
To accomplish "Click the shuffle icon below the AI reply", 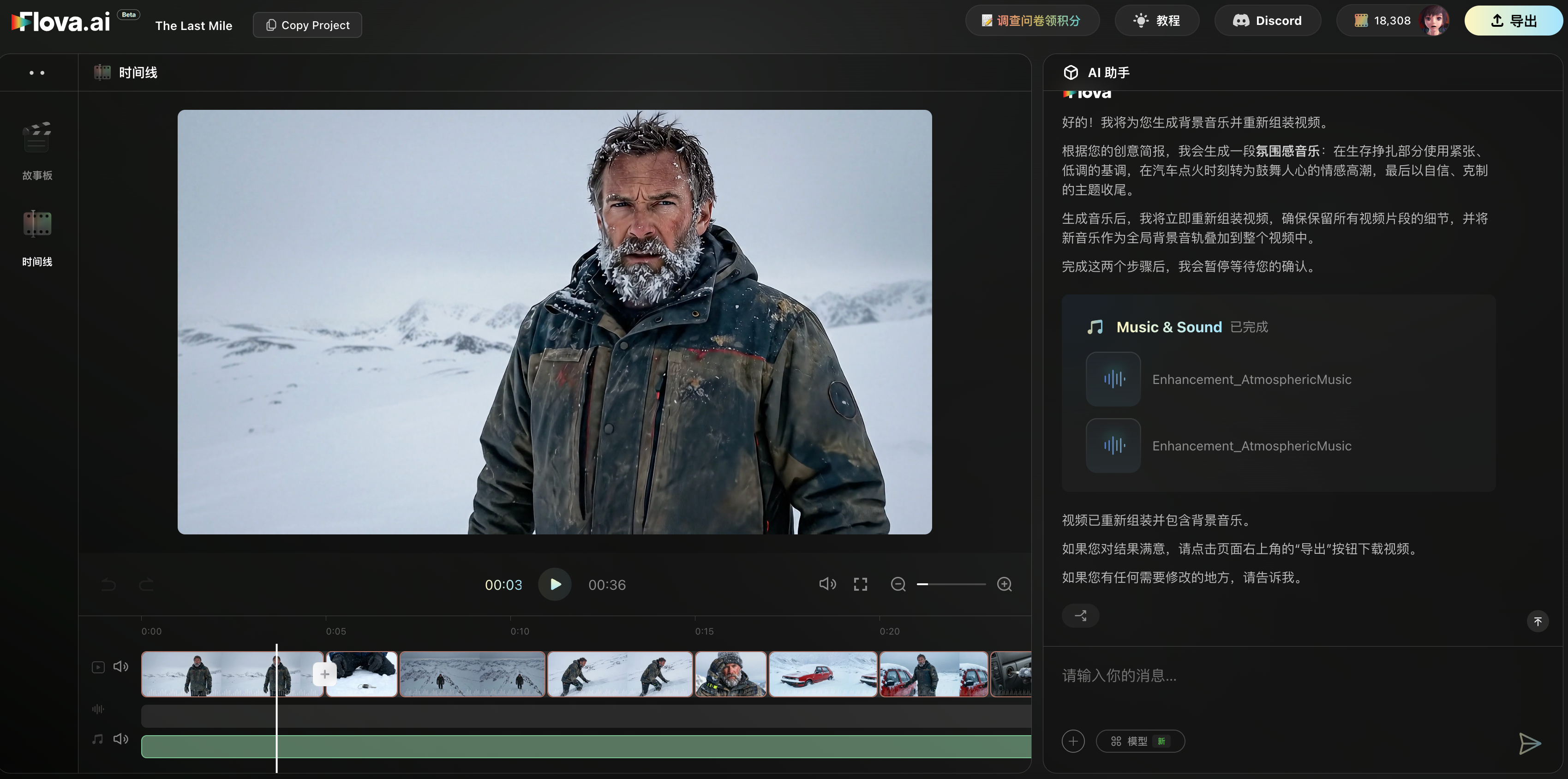I will [x=1080, y=615].
